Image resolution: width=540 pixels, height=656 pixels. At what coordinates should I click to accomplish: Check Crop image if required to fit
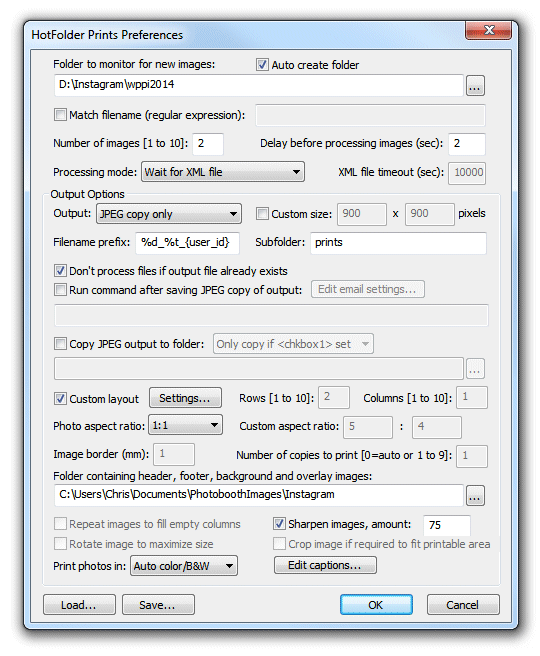(279, 544)
